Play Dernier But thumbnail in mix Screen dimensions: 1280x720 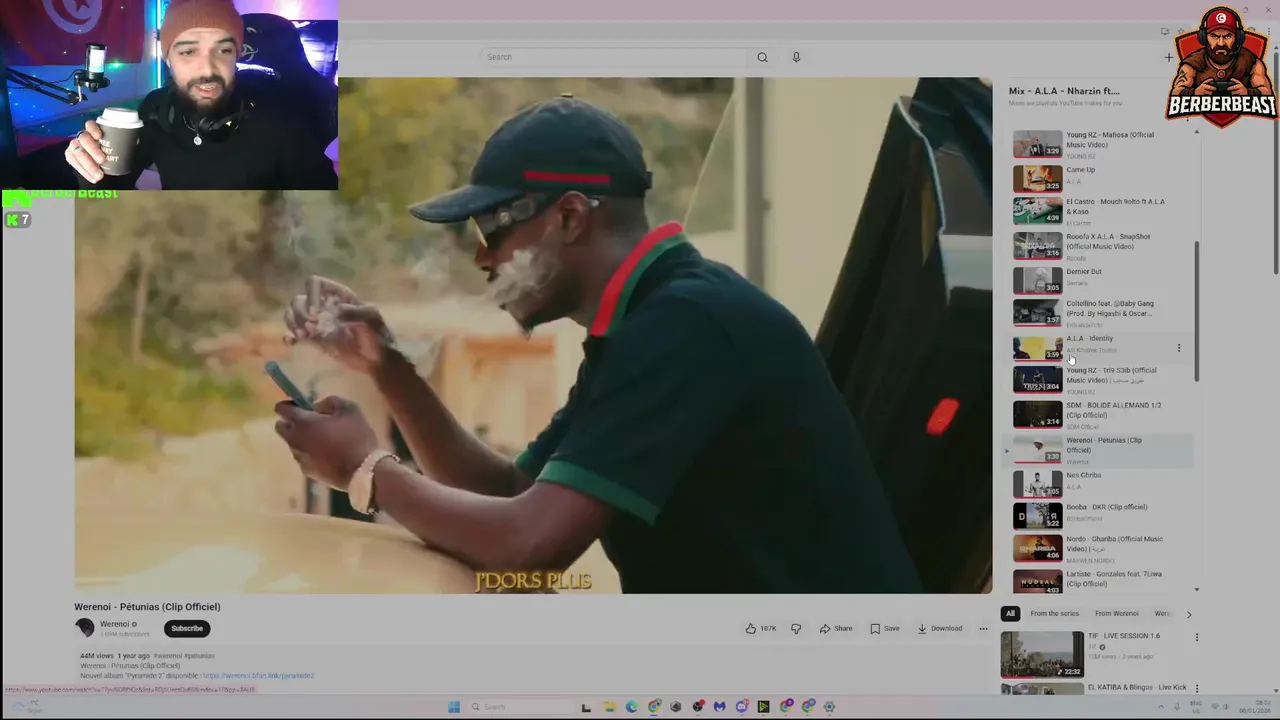coord(1037,279)
